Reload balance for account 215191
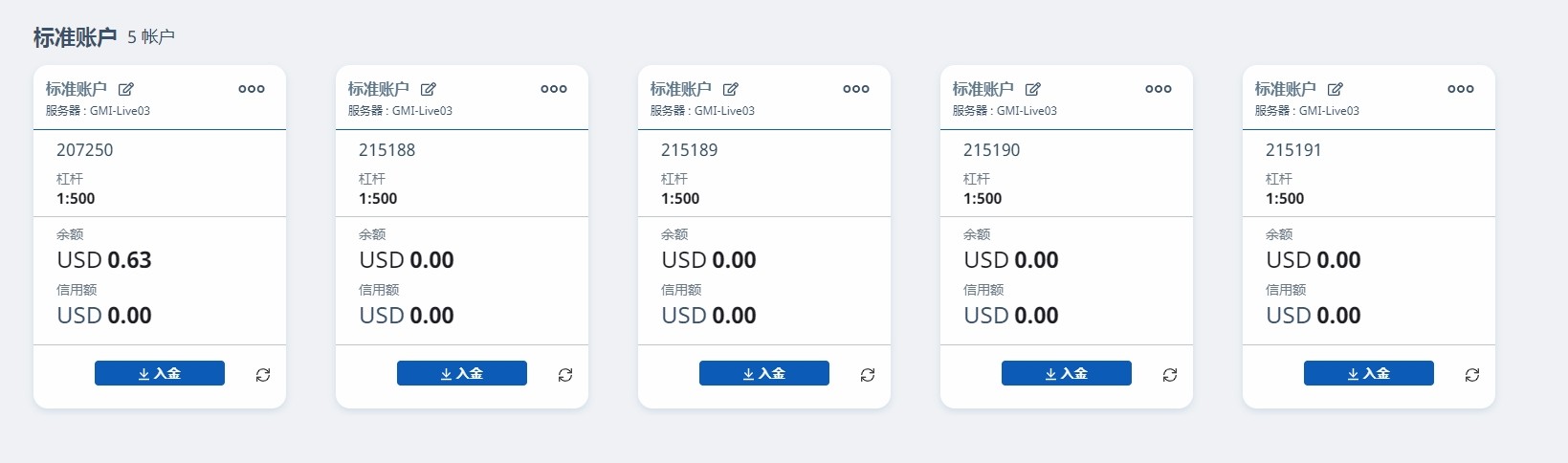 [x=1472, y=375]
